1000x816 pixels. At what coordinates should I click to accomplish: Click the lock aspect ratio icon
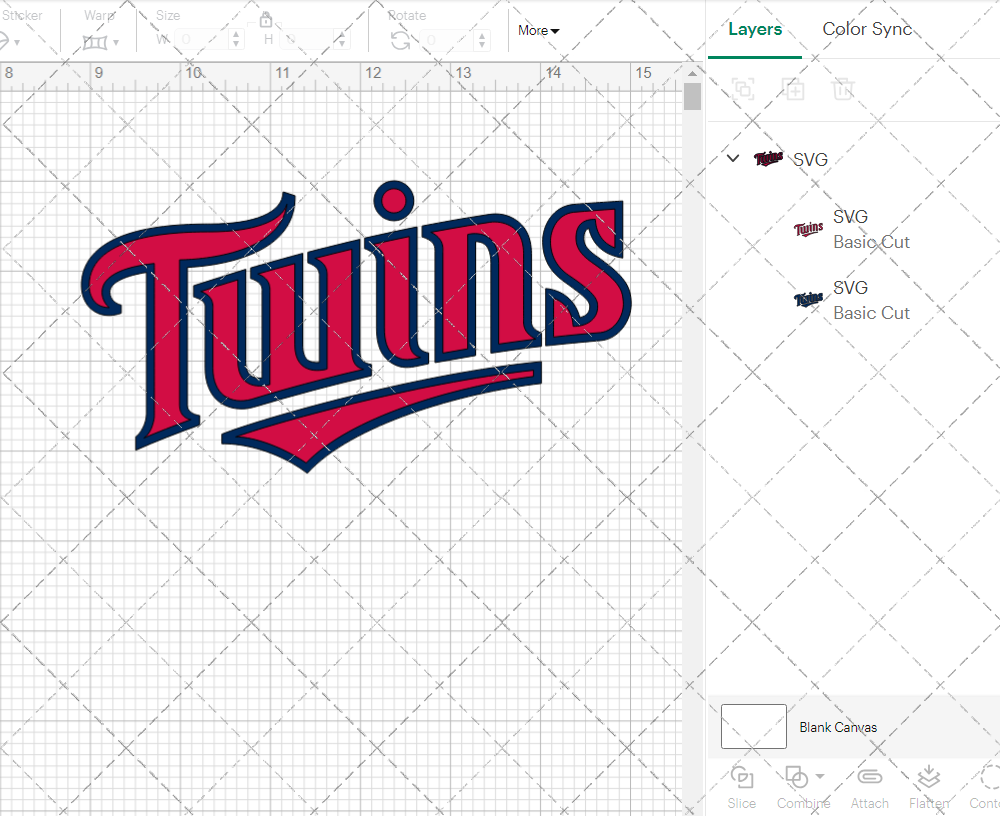point(266,20)
